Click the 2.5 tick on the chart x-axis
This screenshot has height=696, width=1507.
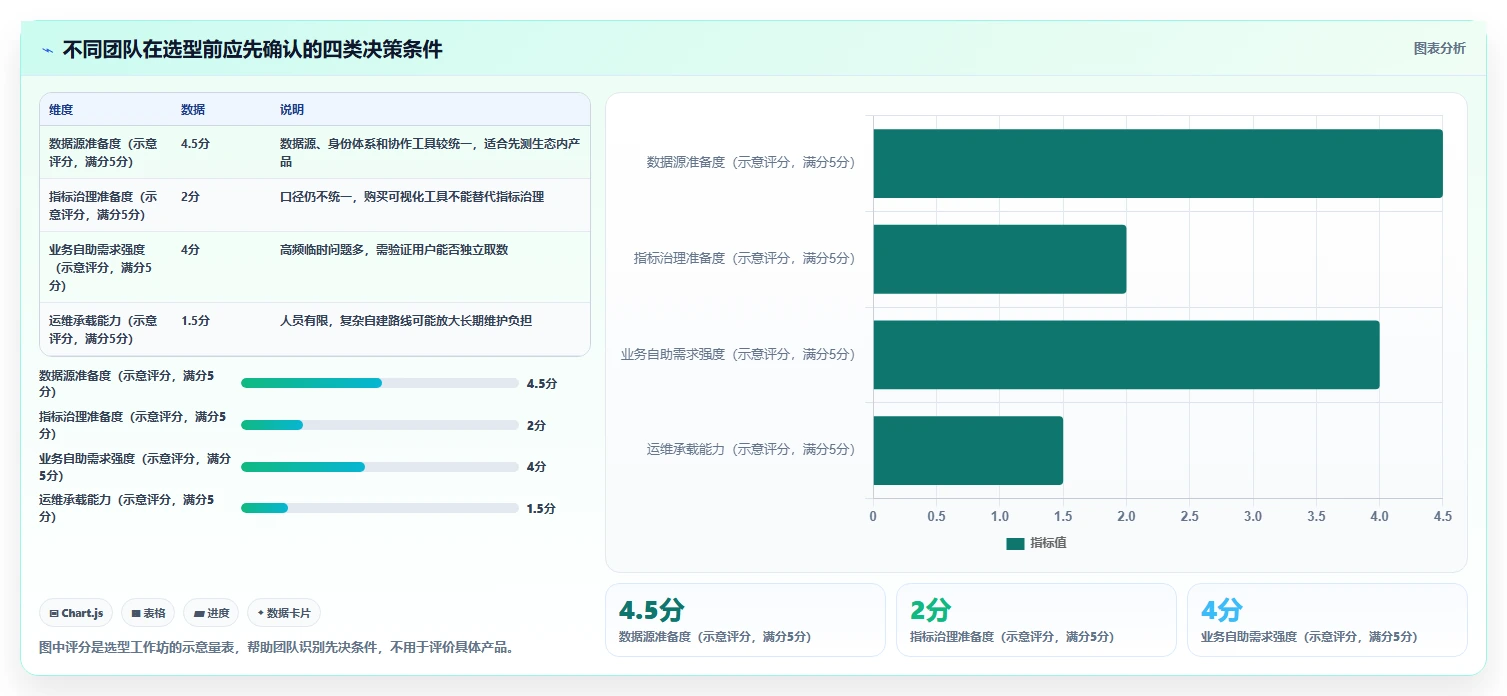[x=1190, y=516]
